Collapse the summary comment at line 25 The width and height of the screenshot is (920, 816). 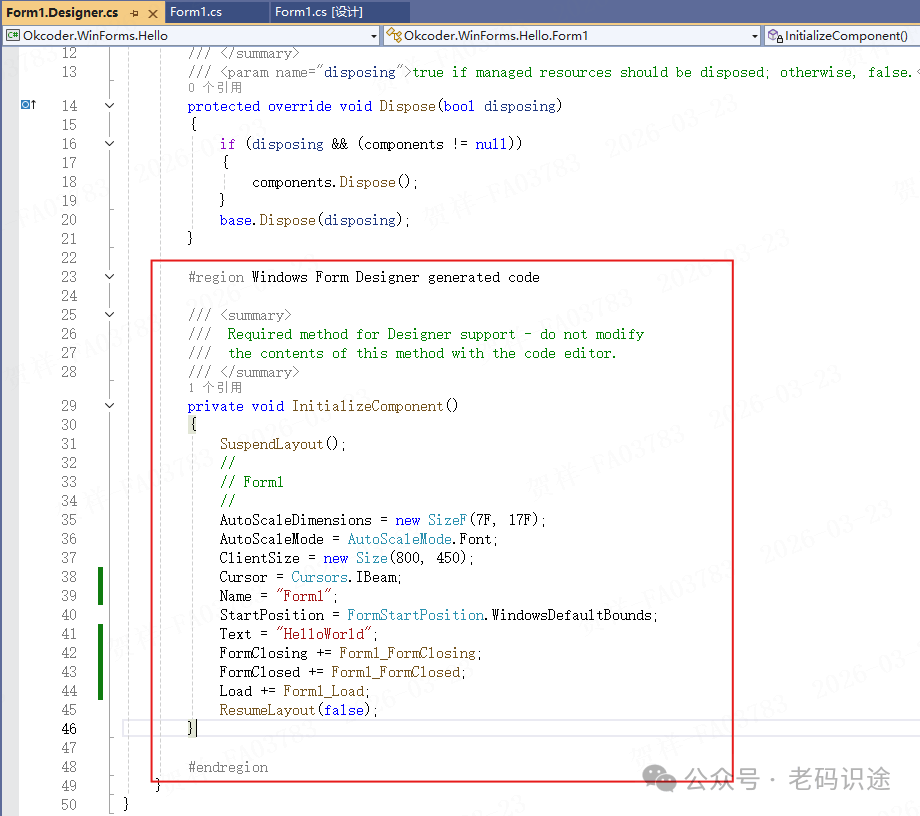point(109,315)
